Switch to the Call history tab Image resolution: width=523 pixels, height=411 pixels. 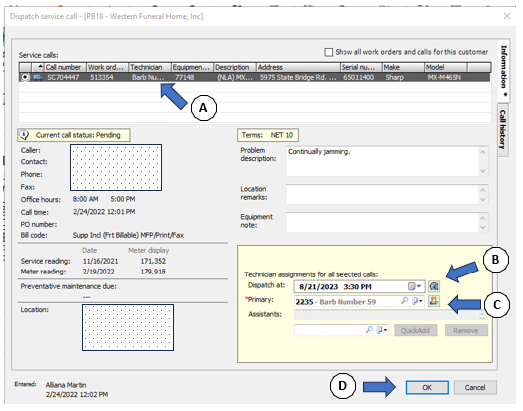pyautogui.click(x=503, y=129)
